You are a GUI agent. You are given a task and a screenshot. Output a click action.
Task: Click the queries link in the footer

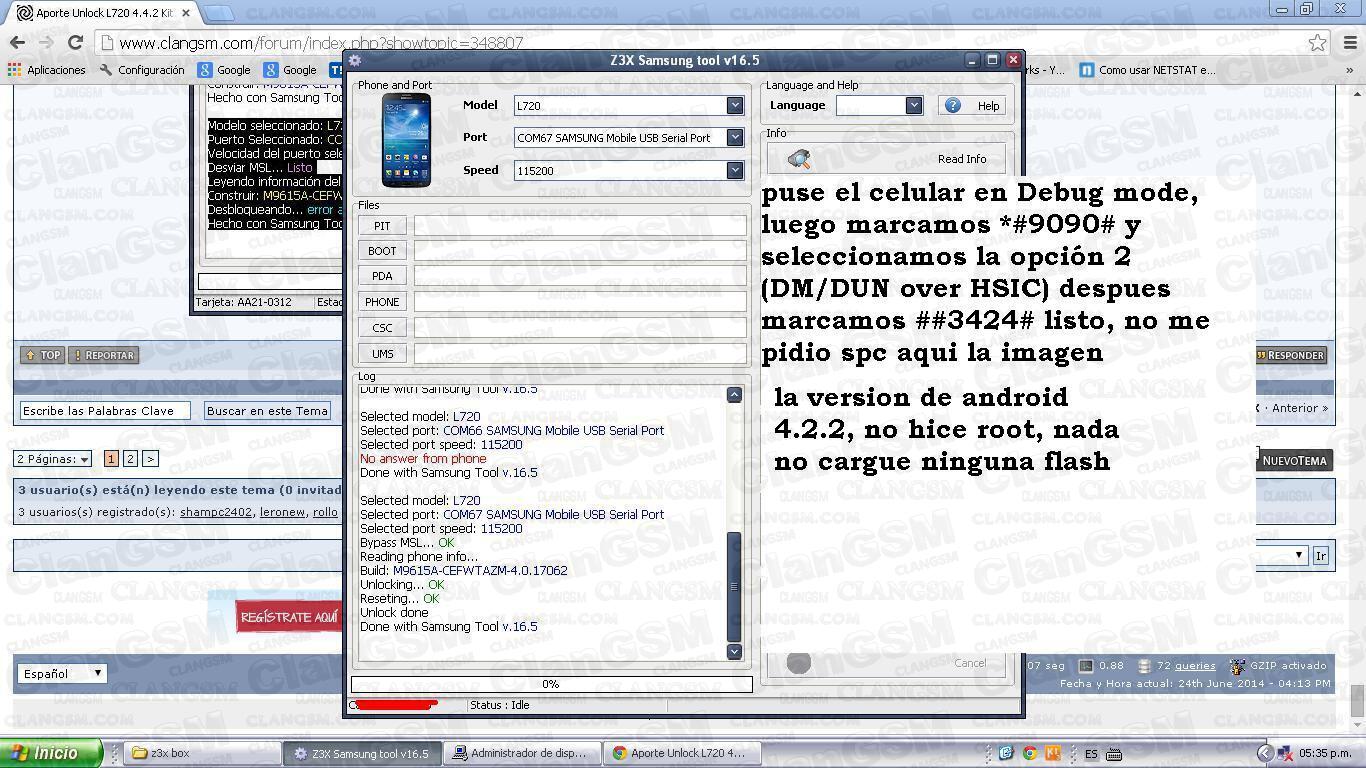(1195, 666)
